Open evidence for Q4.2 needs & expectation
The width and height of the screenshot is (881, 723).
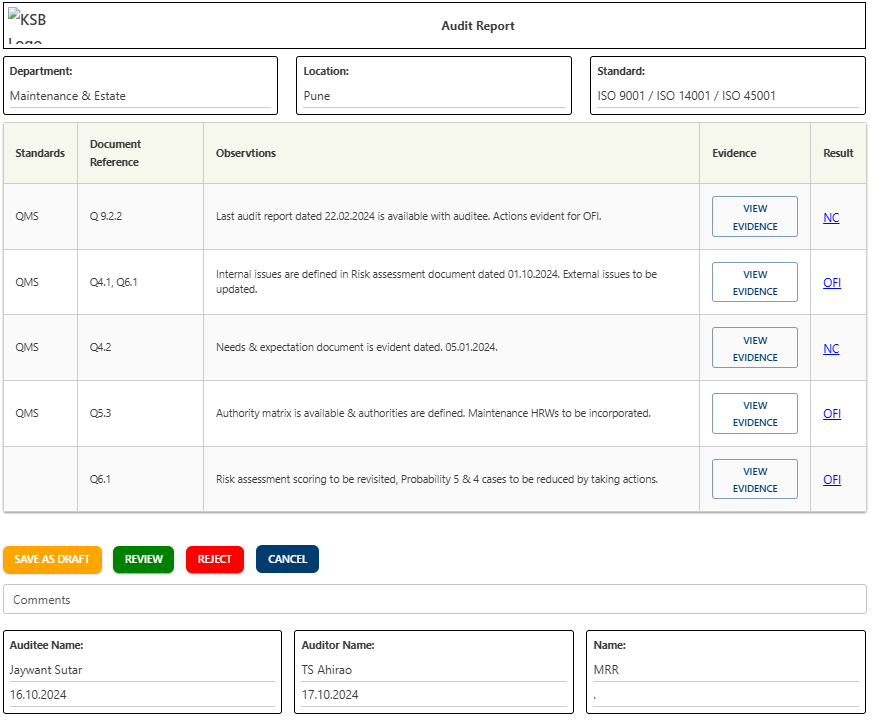pos(754,348)
